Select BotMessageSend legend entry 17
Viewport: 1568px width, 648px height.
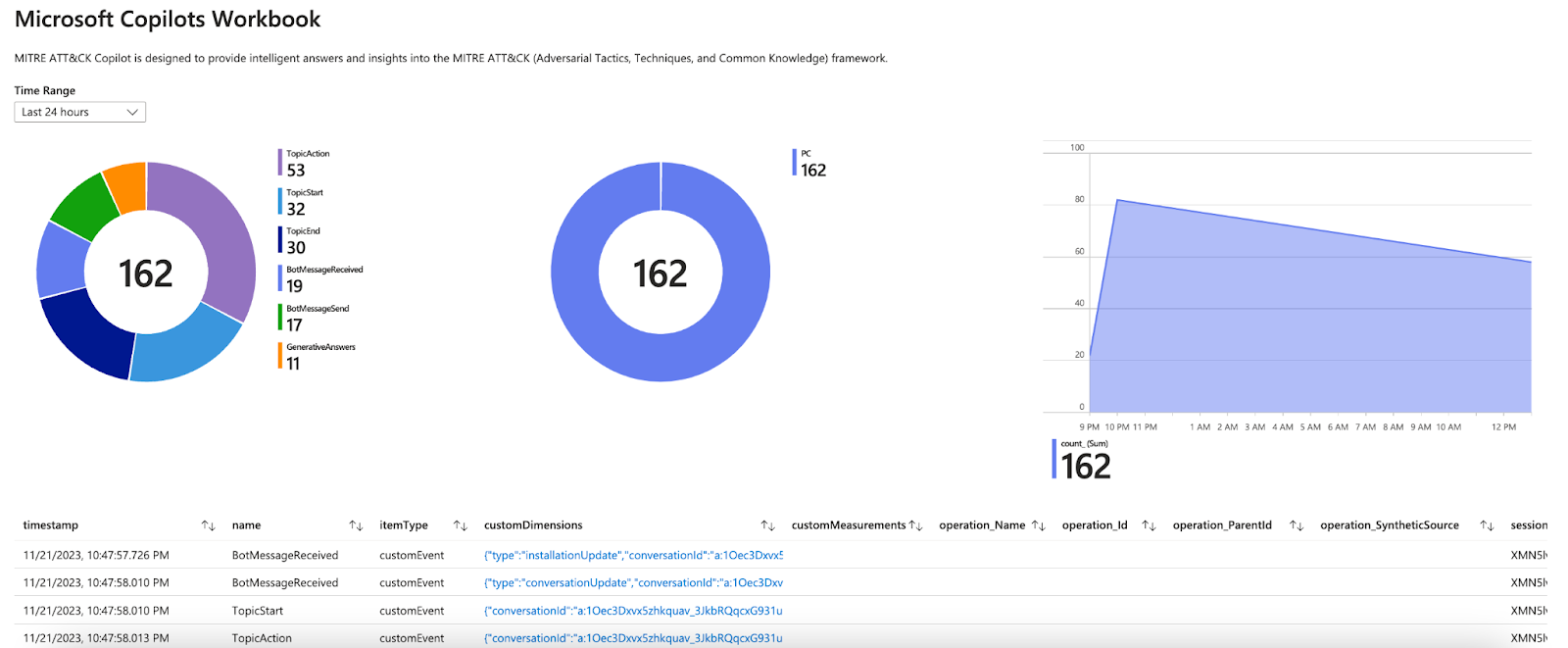(314, 317)
